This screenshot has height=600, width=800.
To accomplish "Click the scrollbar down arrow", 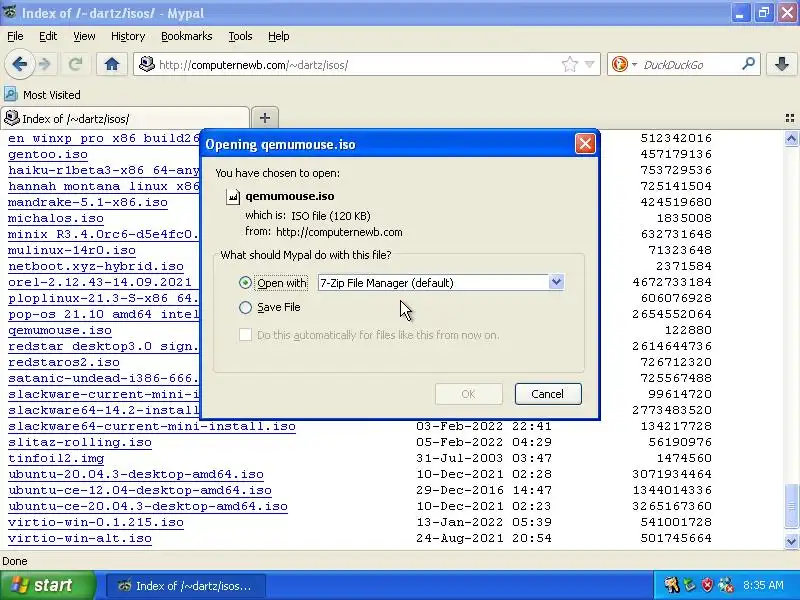I will click(791, 541).
